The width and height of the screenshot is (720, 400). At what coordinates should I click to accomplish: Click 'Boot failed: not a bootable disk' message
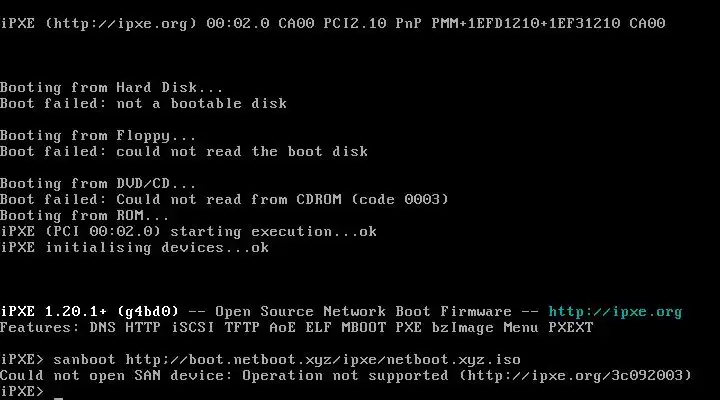(x=143, y=103)
